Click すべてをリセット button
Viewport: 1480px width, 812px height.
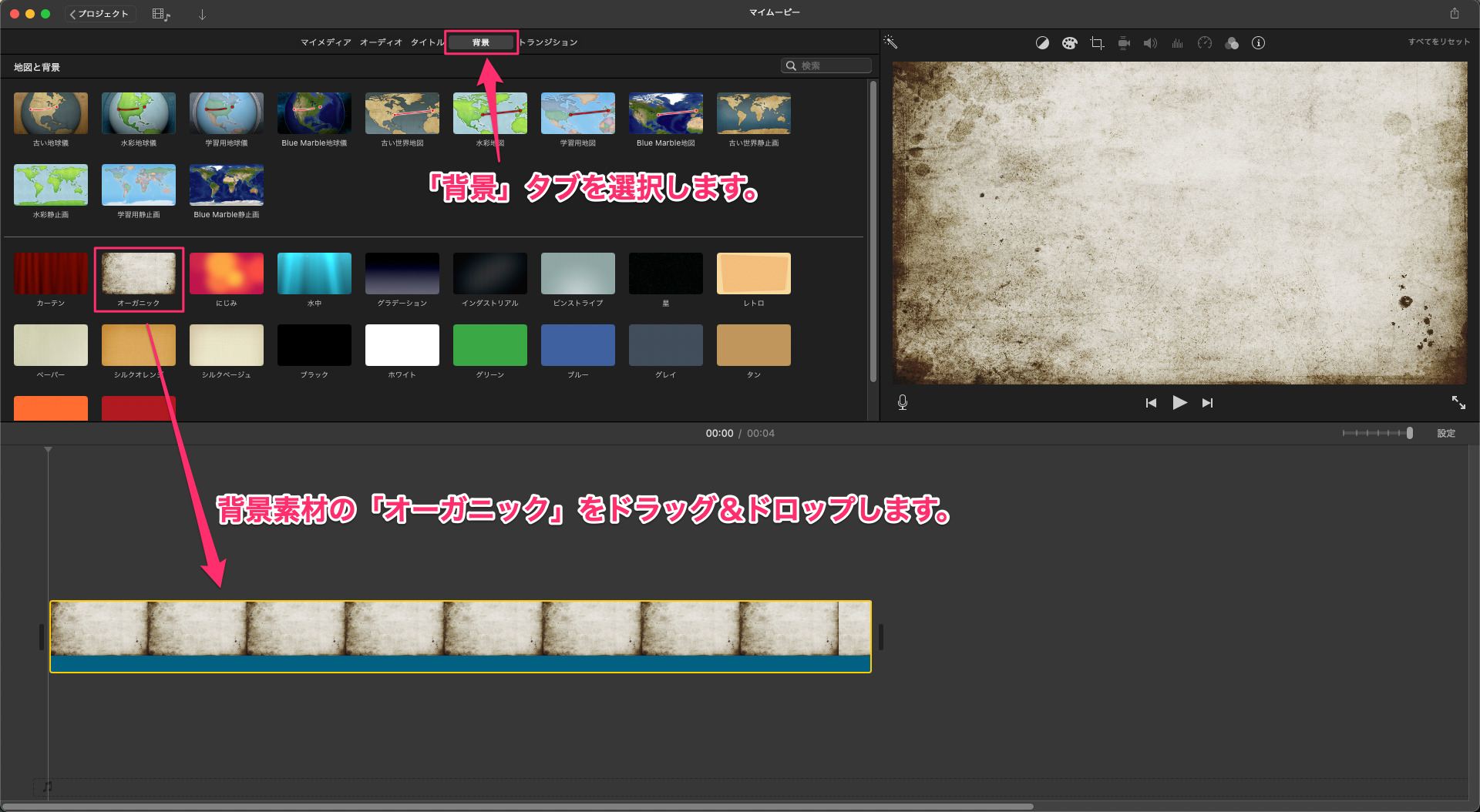tap(1438, 42)
